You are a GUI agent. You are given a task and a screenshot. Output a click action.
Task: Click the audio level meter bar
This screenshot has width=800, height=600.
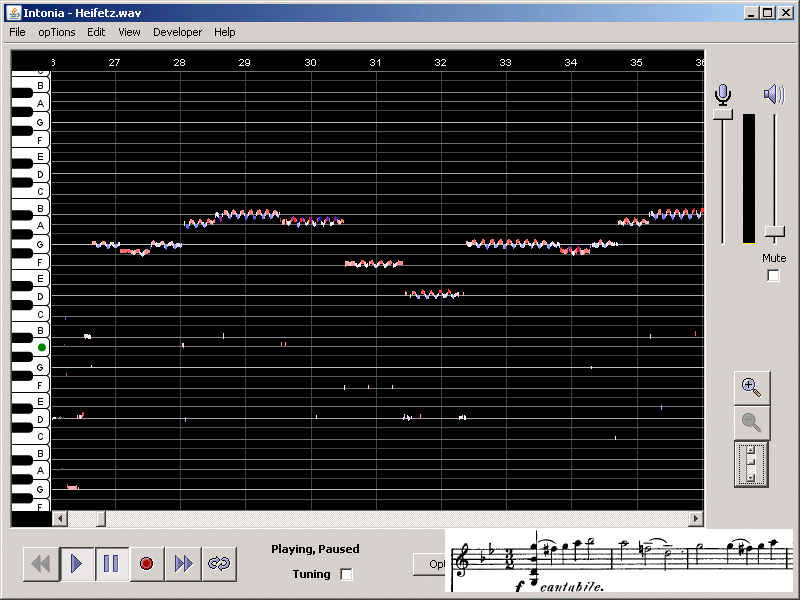tap(748, 179)
